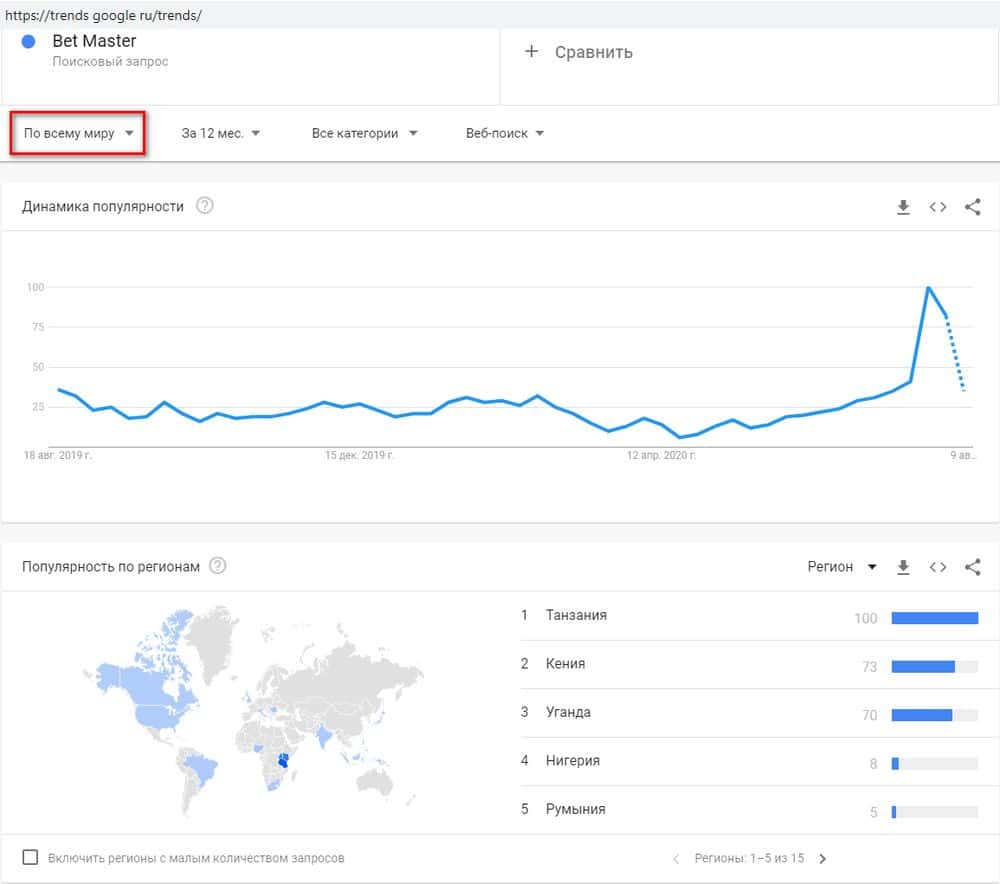This screenshot has width=1000, height=884.
Task: Open embed code for popularity dynamics chart
Action: 938,207
